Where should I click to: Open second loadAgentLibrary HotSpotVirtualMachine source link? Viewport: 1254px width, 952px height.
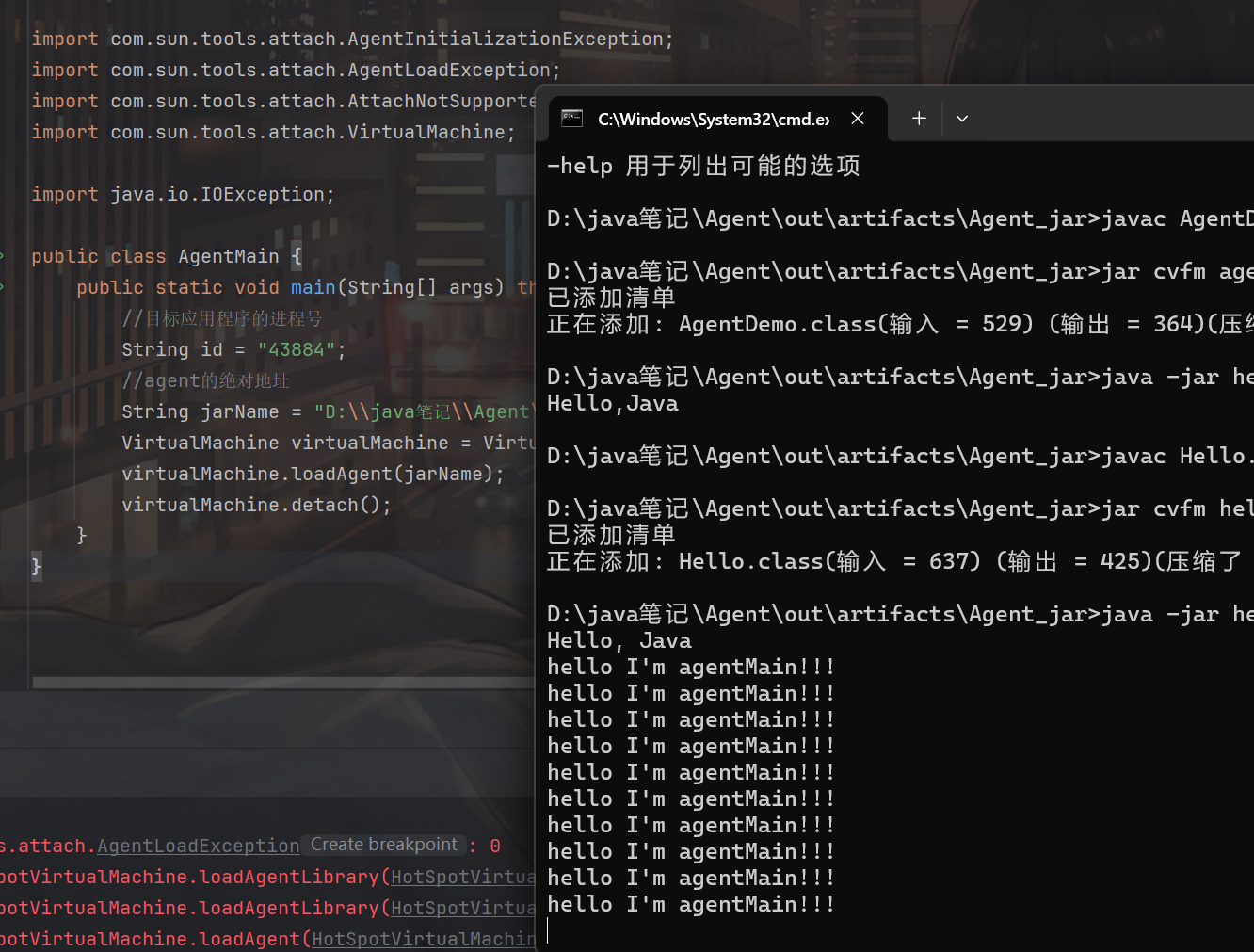coord(462,908)
